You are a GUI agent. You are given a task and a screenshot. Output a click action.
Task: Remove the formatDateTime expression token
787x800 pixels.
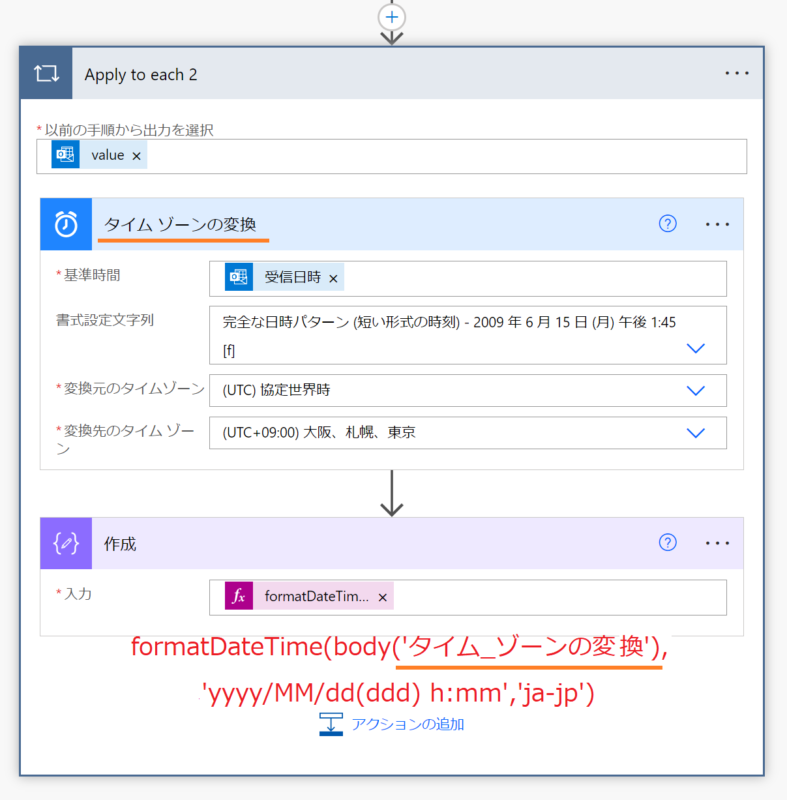pos(382,596)
